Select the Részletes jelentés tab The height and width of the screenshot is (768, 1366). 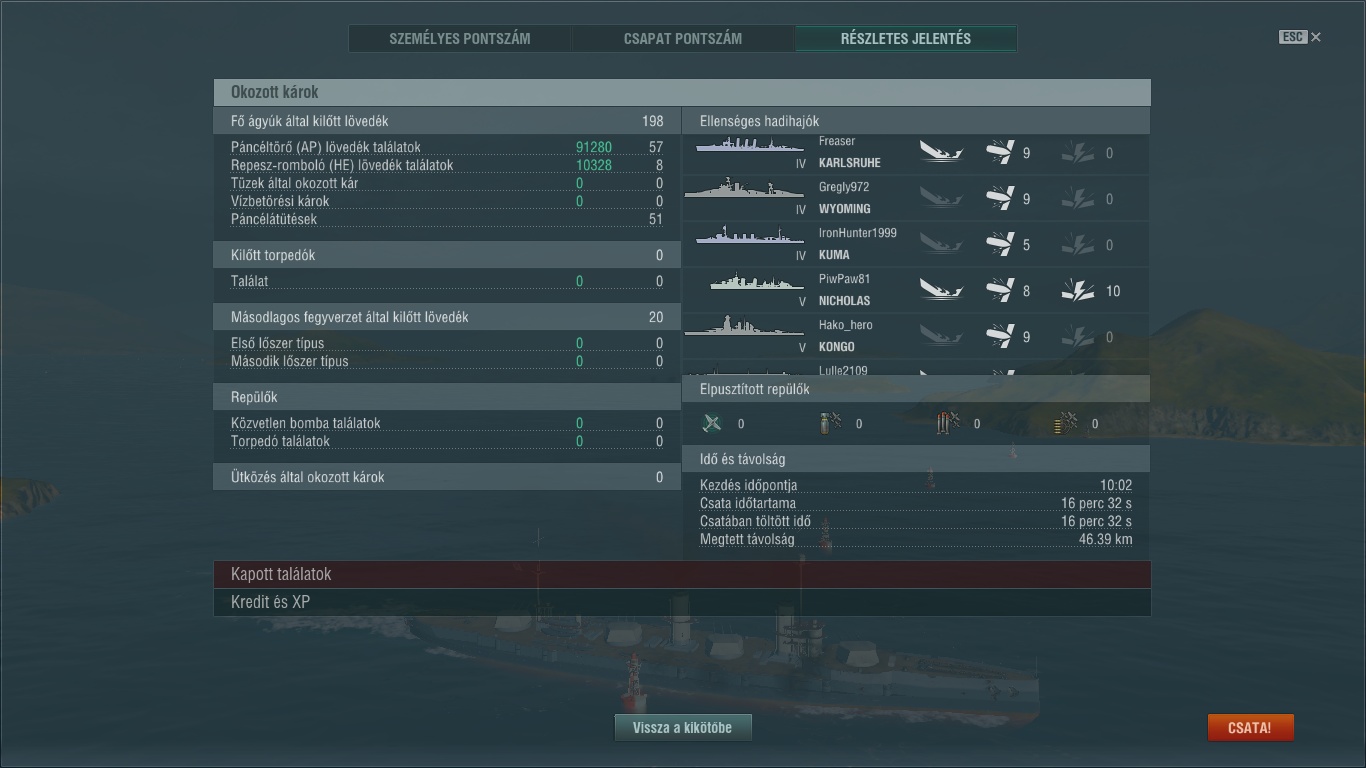point(906,39)
